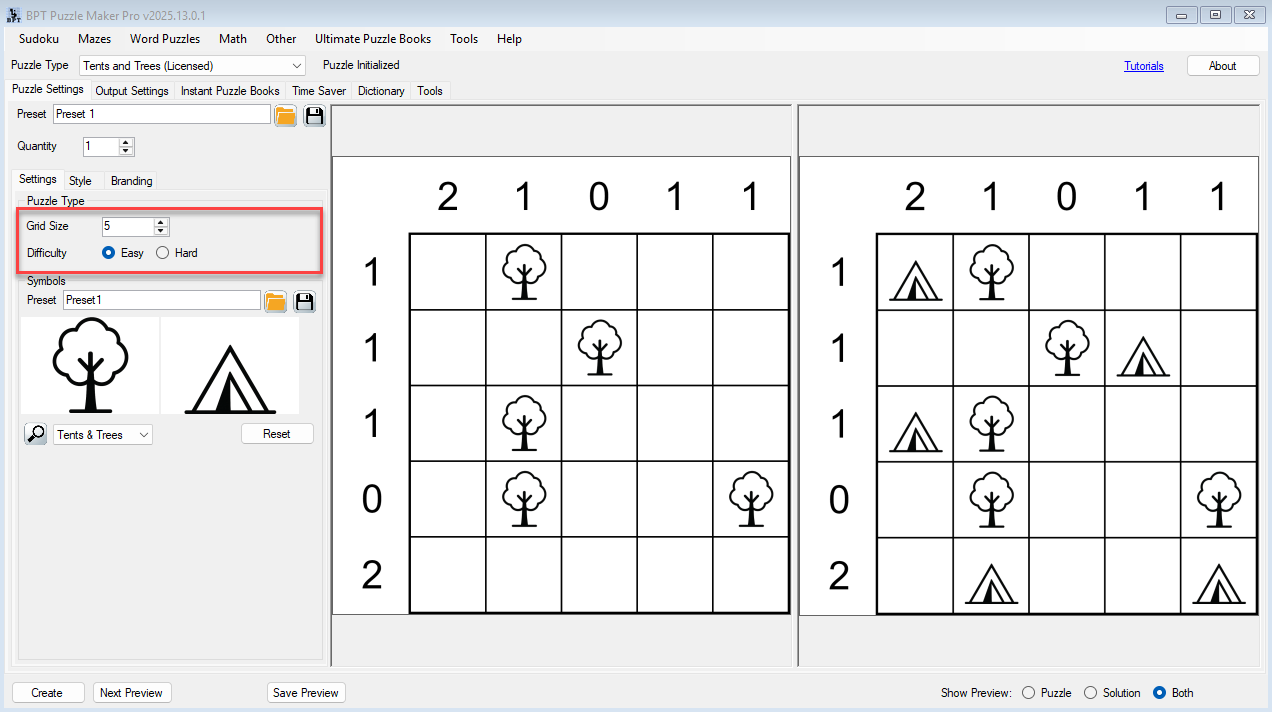Select Easy difficulty radio button
Image resolution: width=1272 pixels, height=712 pixels.
[x=109, y=253]
